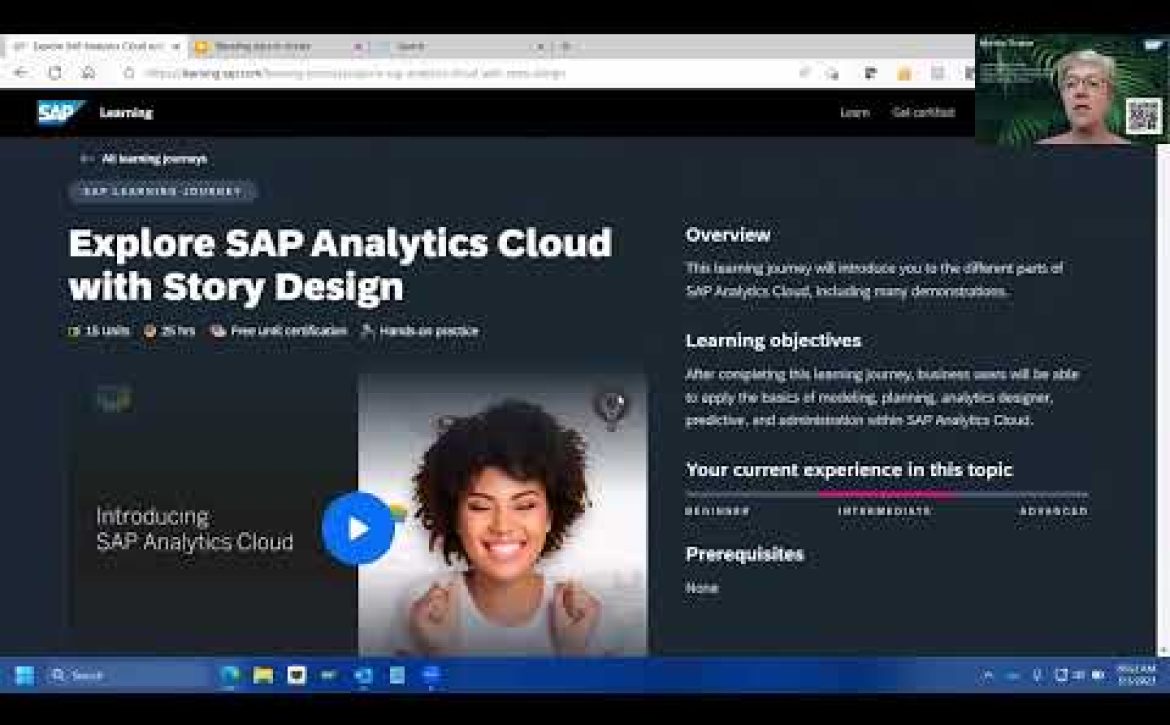Launch Microsoft Edge from taskbar
Screen dimensions: 1170x725
coord(230,675)
